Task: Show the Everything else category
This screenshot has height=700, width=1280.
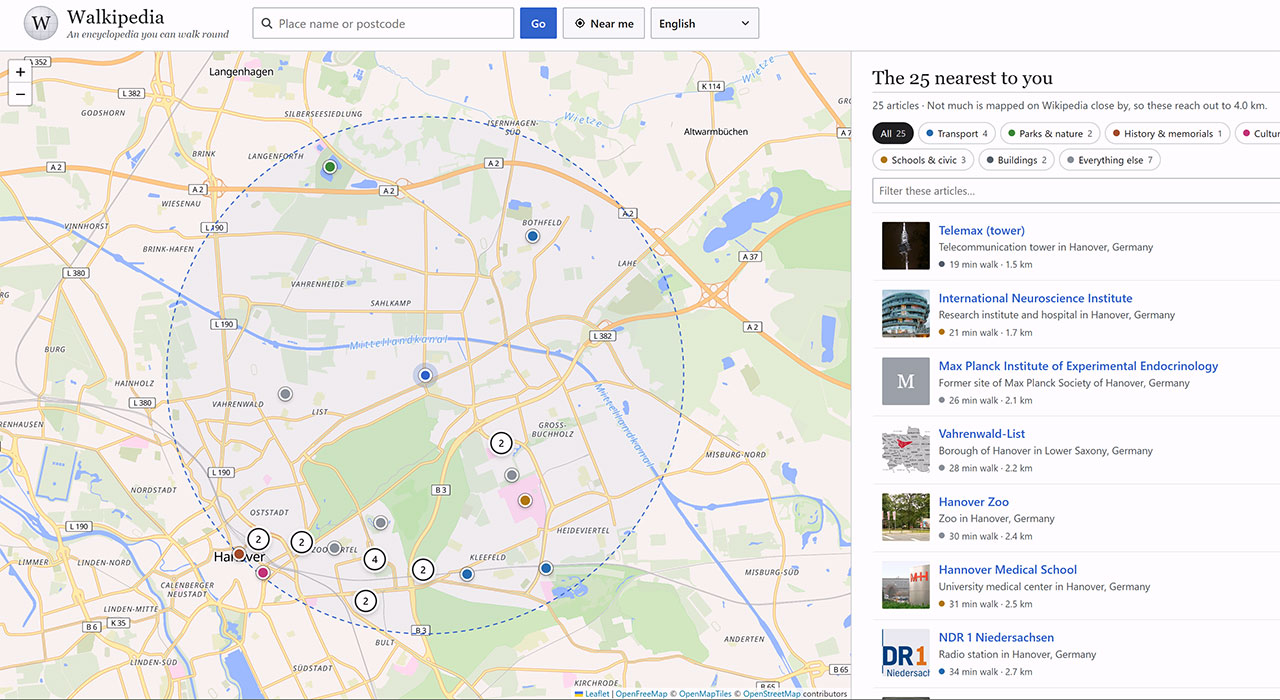Action: pos(1110,160)
